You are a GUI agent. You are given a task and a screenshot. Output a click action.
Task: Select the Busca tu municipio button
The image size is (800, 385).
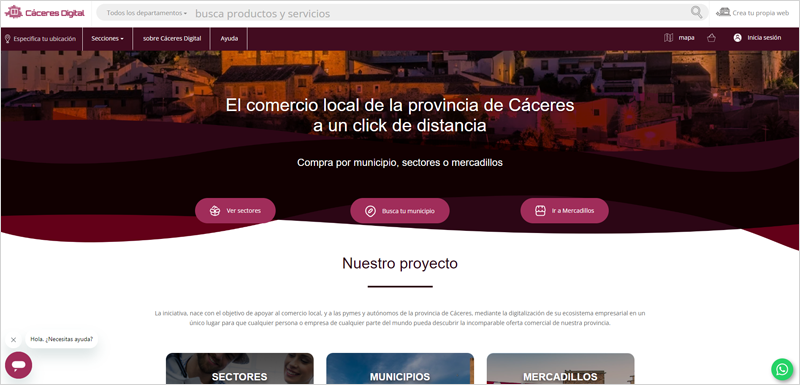point(399,211)
